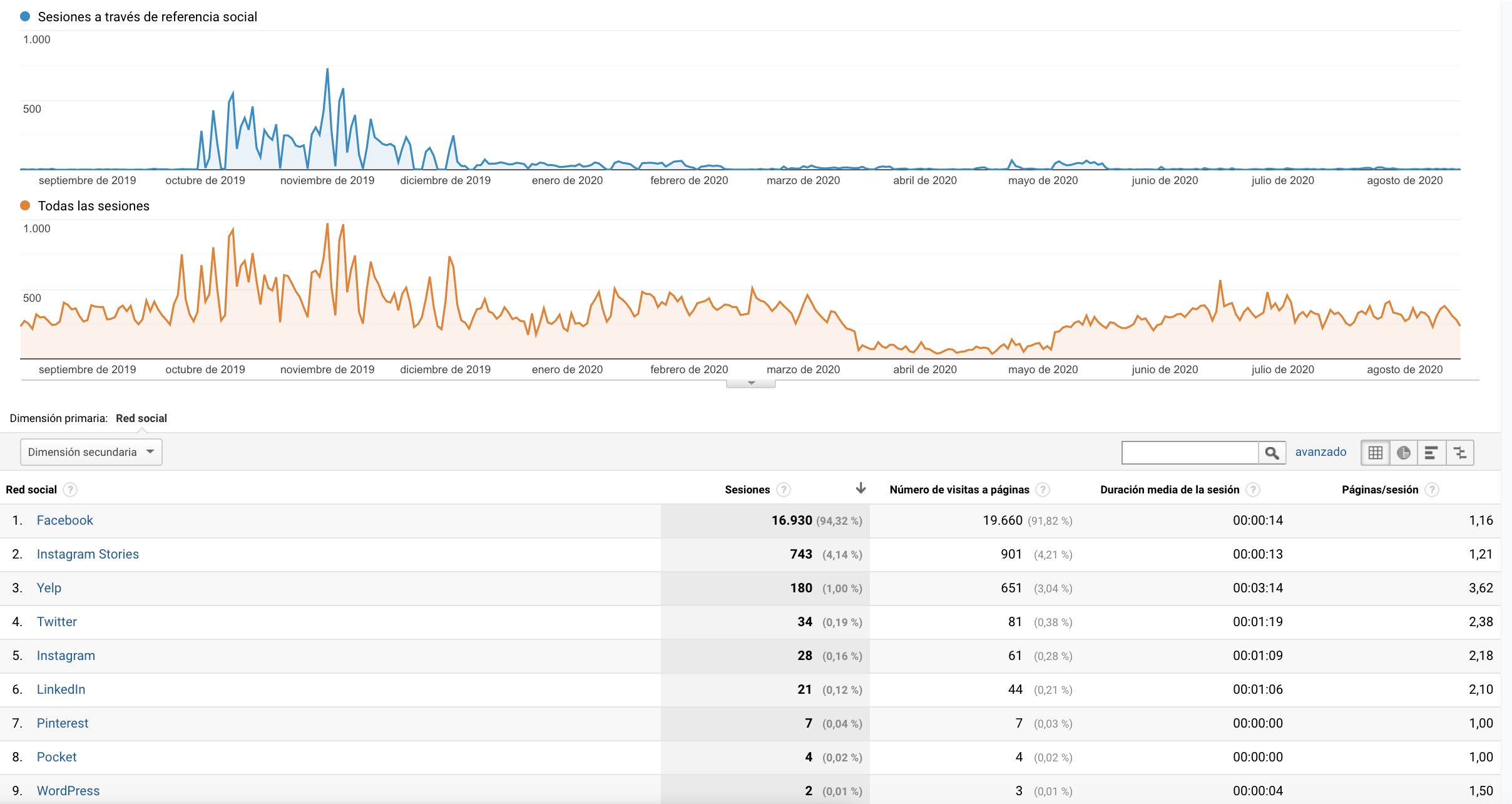The height and width of the screenshot is (804, 1512).
Task: Click the blue social referral legend dot
Action: tap(25, 17)
